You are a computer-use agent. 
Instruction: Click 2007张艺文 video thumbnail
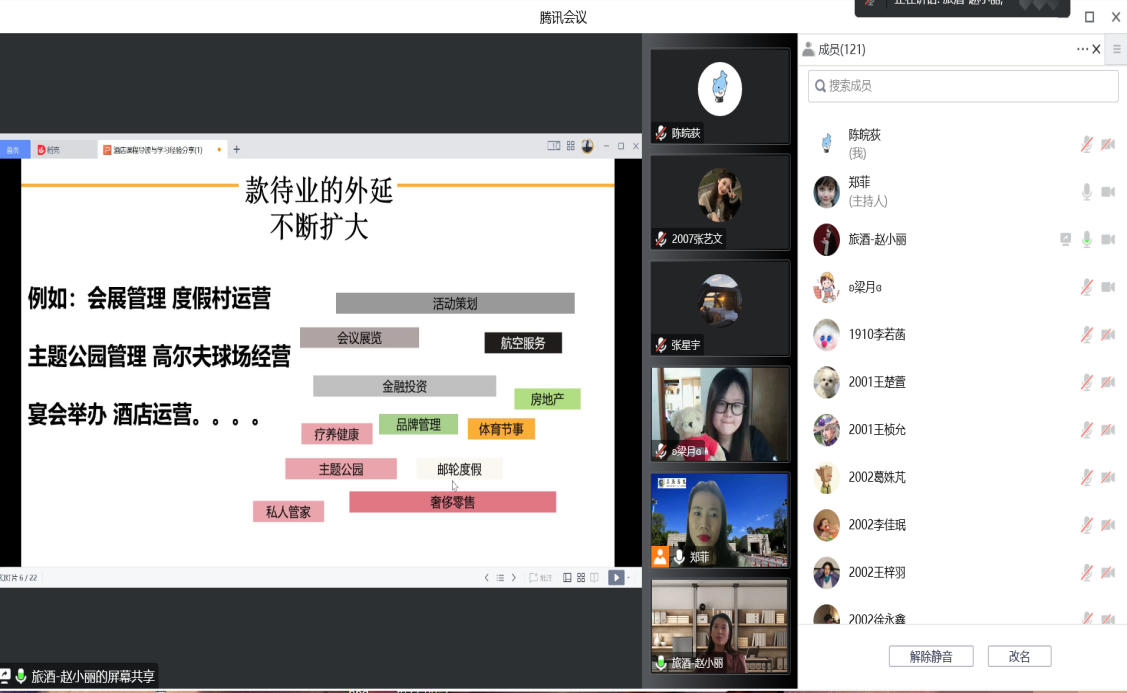720,203
